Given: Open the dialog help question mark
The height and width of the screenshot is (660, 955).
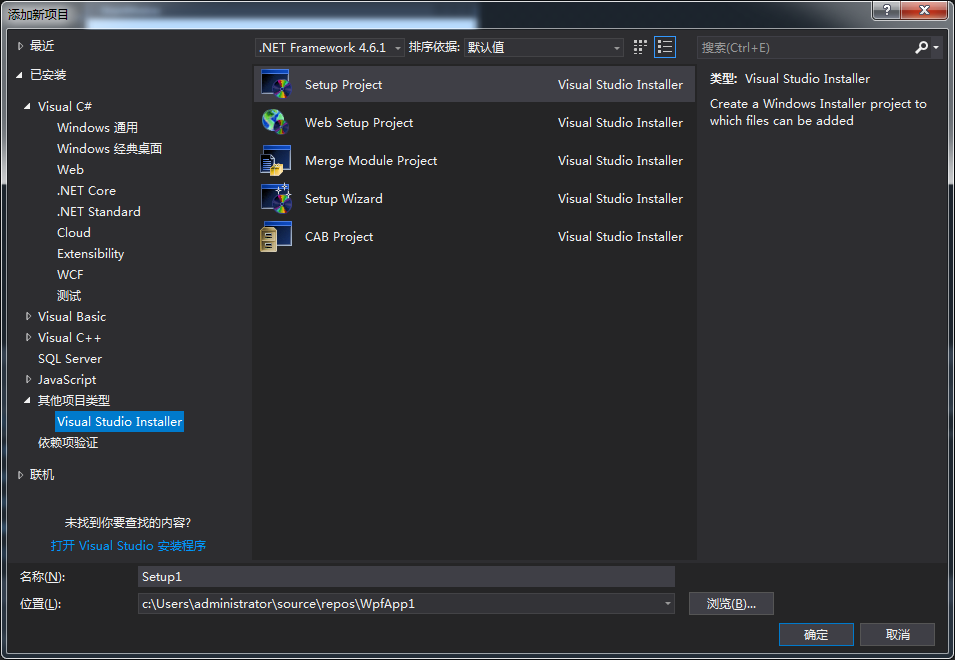Looking at the screenshot, I should tap(887, 10).
